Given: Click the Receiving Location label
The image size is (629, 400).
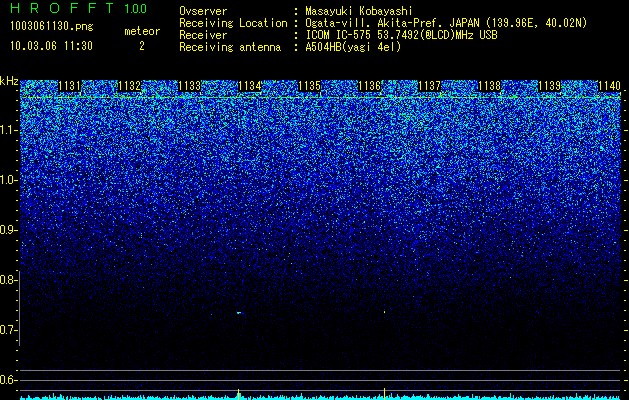Looking at the screenshot, I should pos(233,23).
